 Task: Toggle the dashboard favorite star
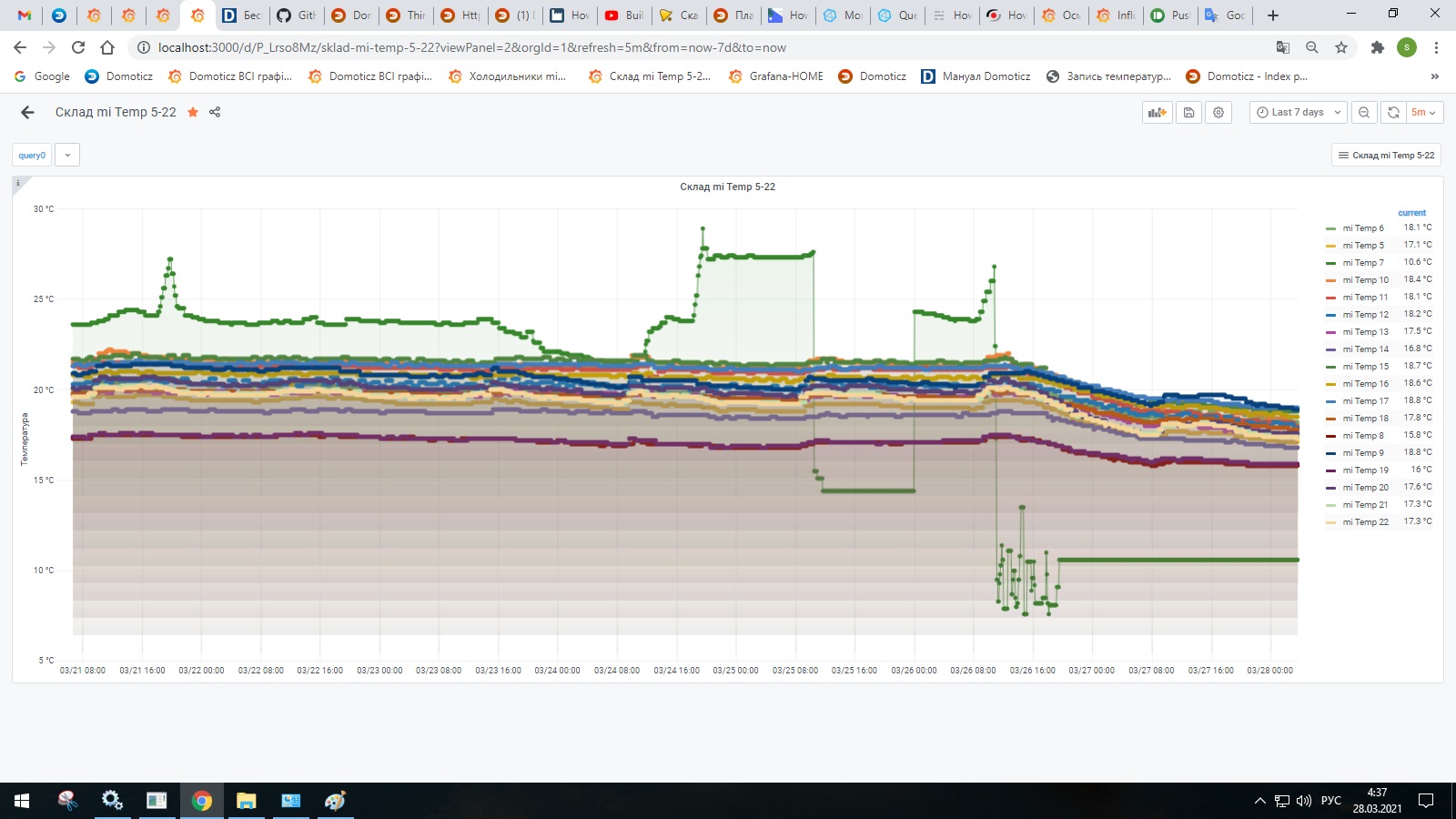192,112
